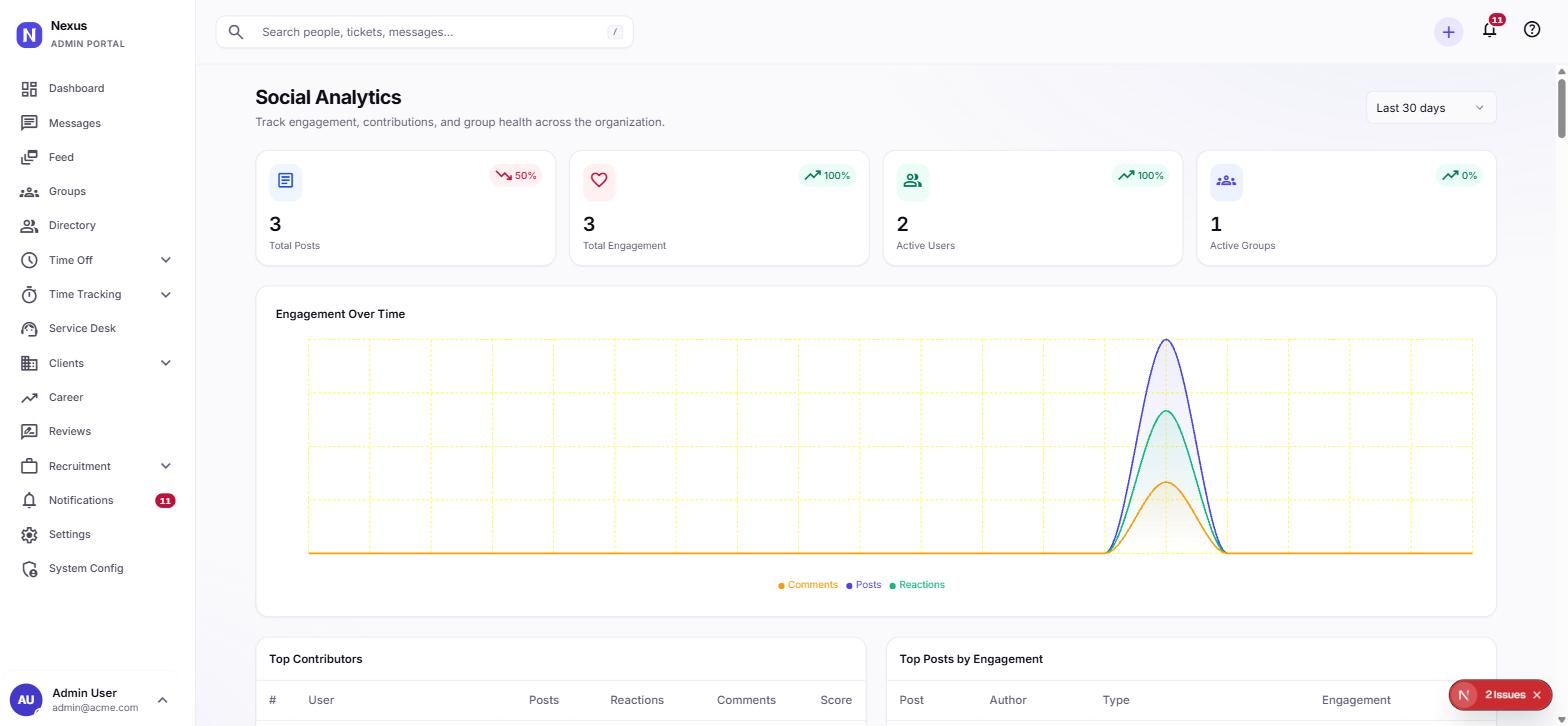Toggle Comments series in chart legend
The height and width of the screenshot is (726, 1568).
[x=808, y=585]
